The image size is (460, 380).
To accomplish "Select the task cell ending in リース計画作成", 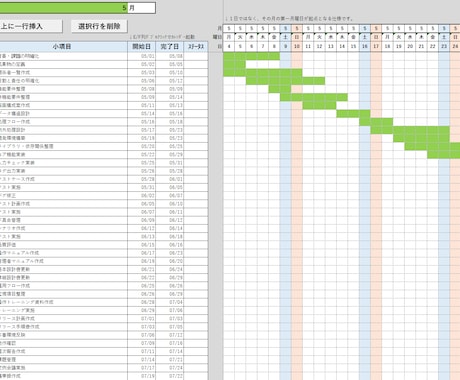I will click(63, 318).
